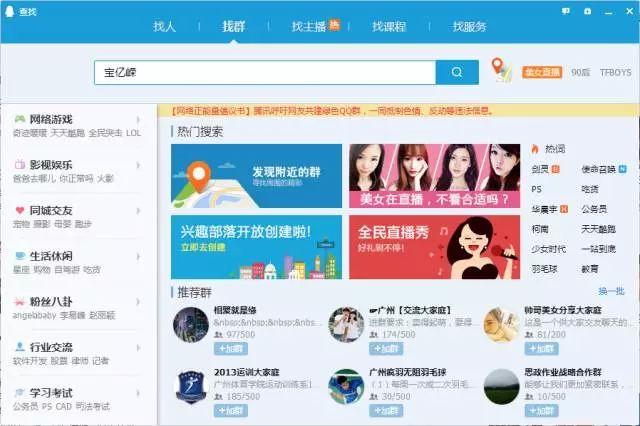
Task: Expand the 学习考试 category arrow
Action: [138, 393]
